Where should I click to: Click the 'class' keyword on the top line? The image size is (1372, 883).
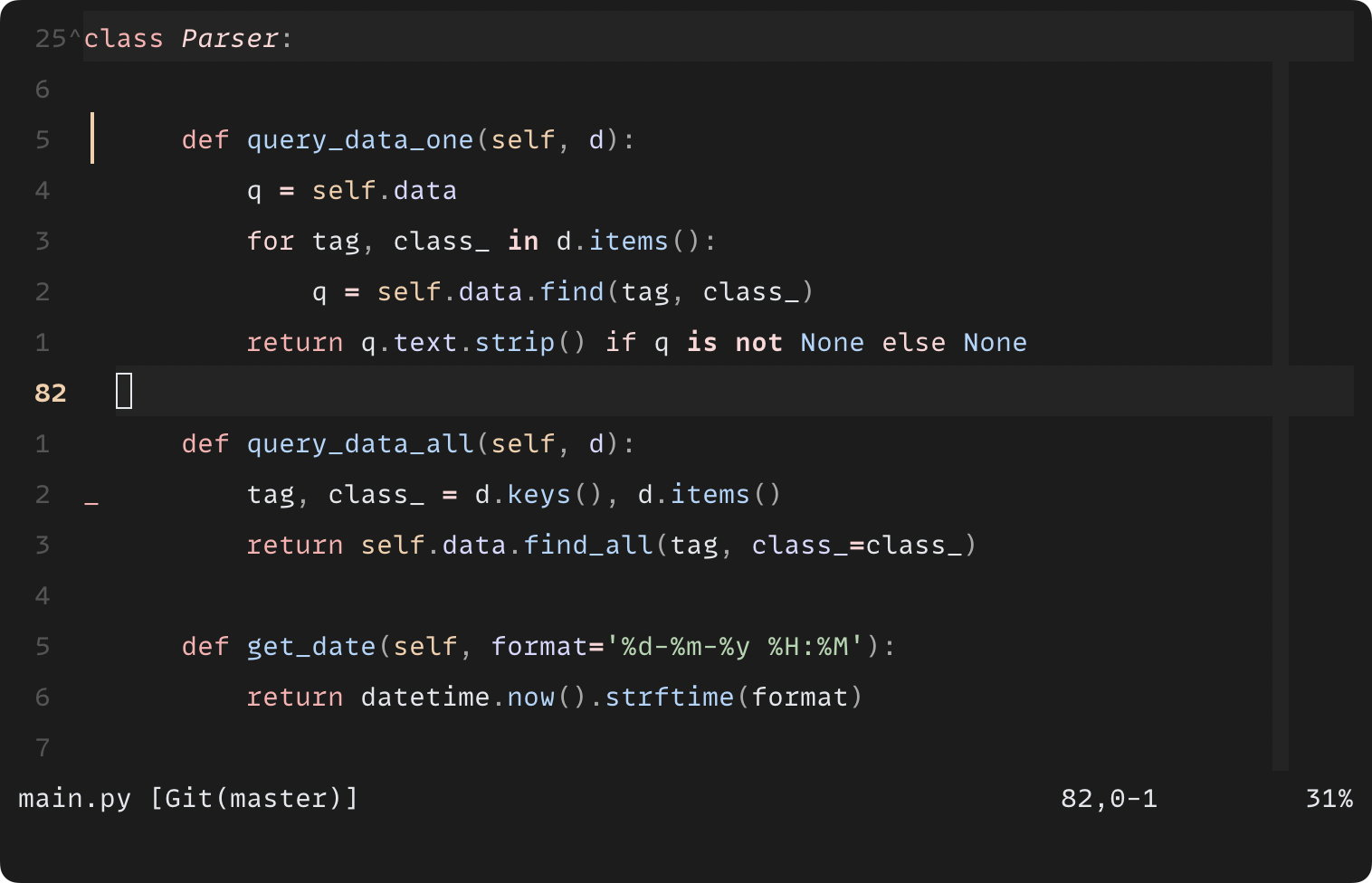(123, 38)
